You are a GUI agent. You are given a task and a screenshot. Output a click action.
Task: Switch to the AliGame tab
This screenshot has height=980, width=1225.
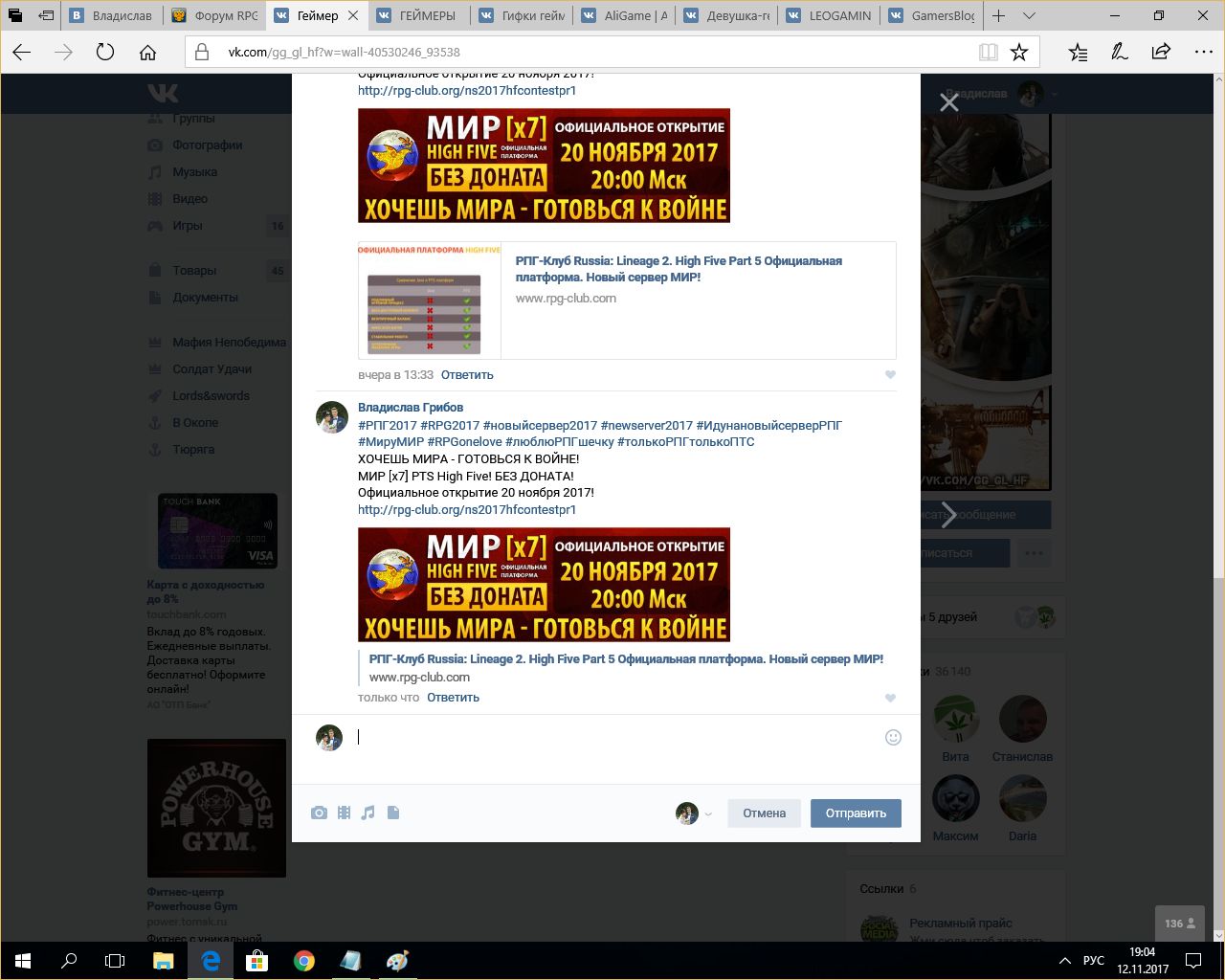pos(623,16)
